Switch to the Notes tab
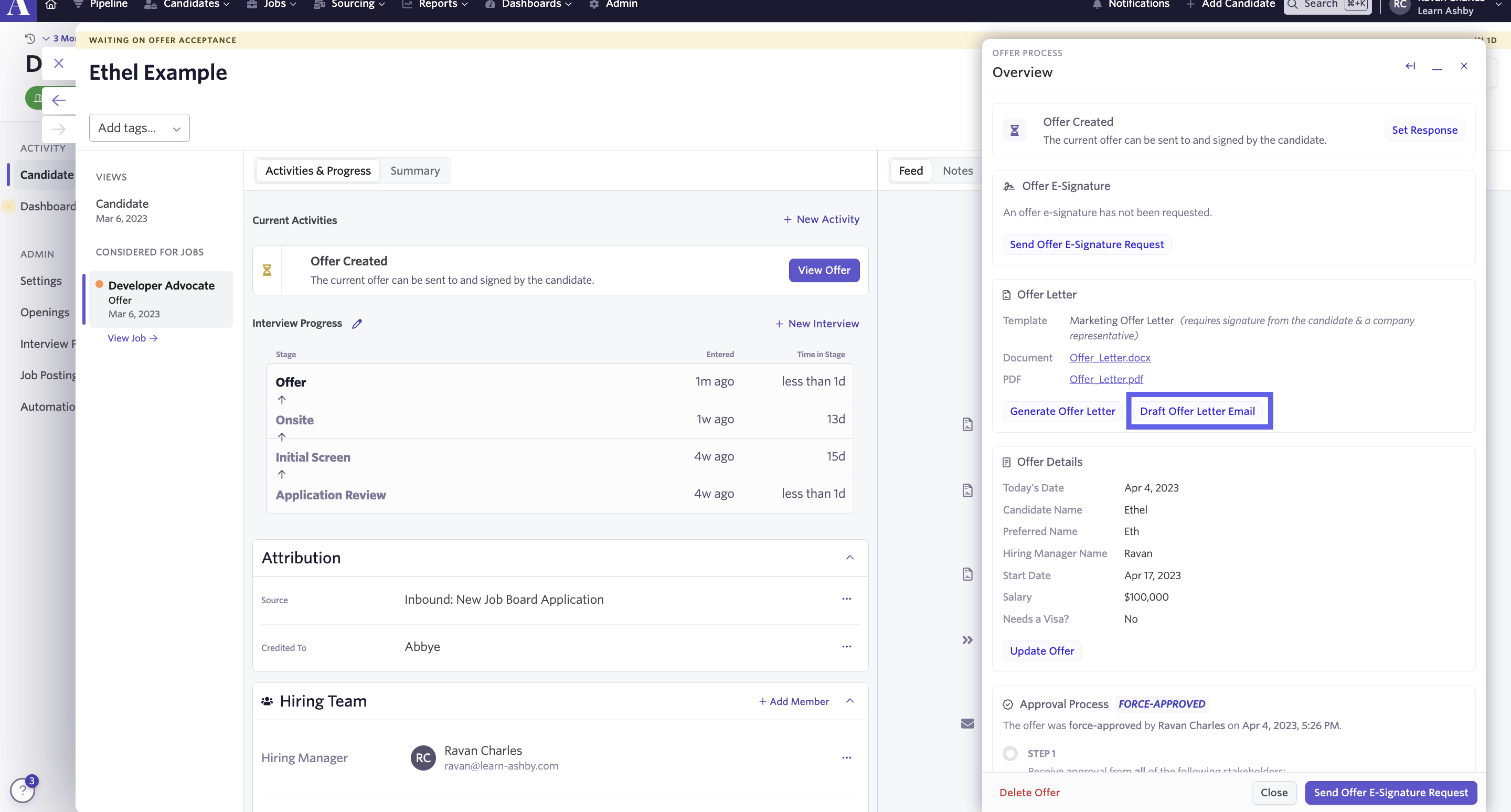The height and width of the screenshot is (812, 1511). [x=957, y=170]
